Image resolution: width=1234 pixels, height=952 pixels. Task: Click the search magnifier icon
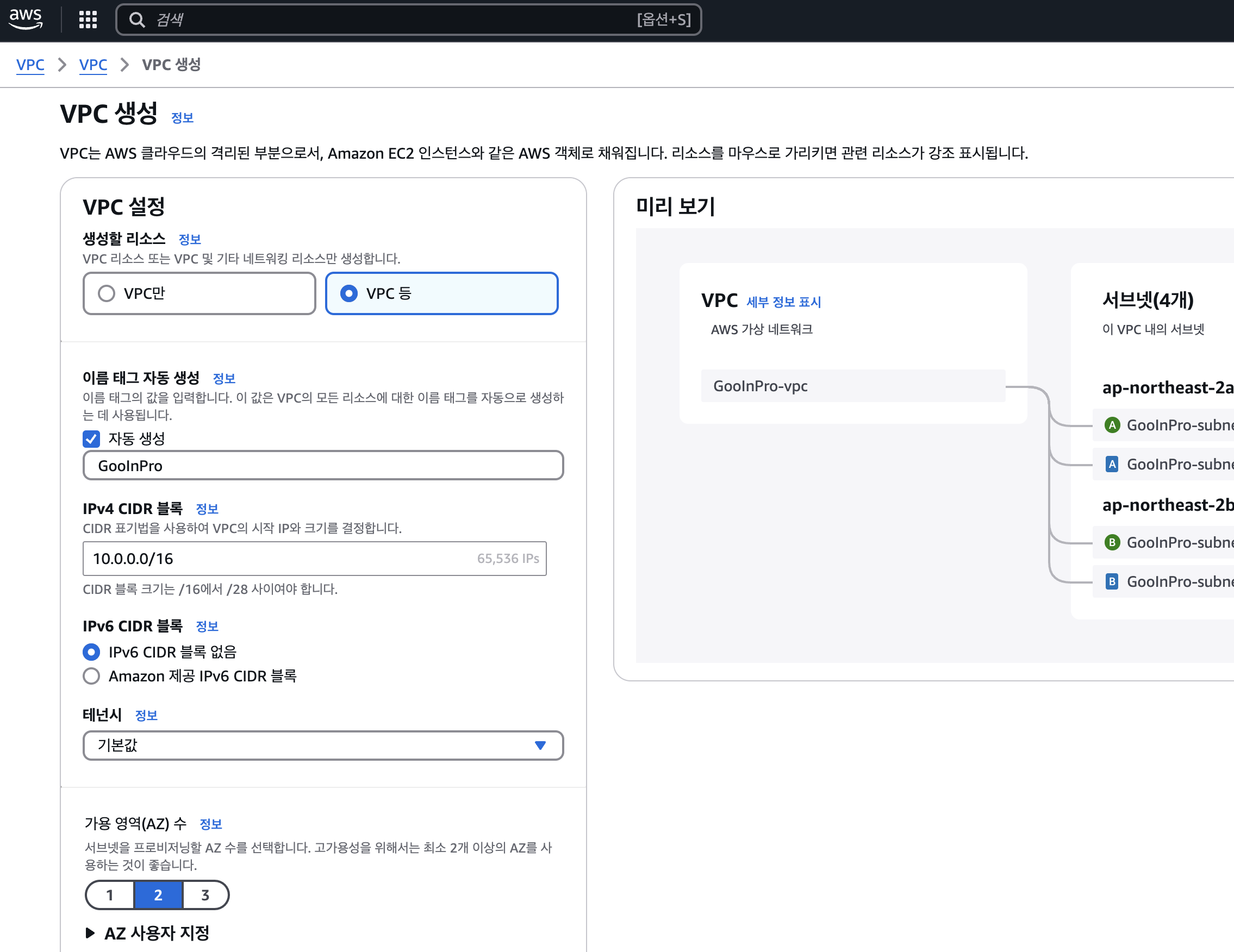tap(138, 19)
